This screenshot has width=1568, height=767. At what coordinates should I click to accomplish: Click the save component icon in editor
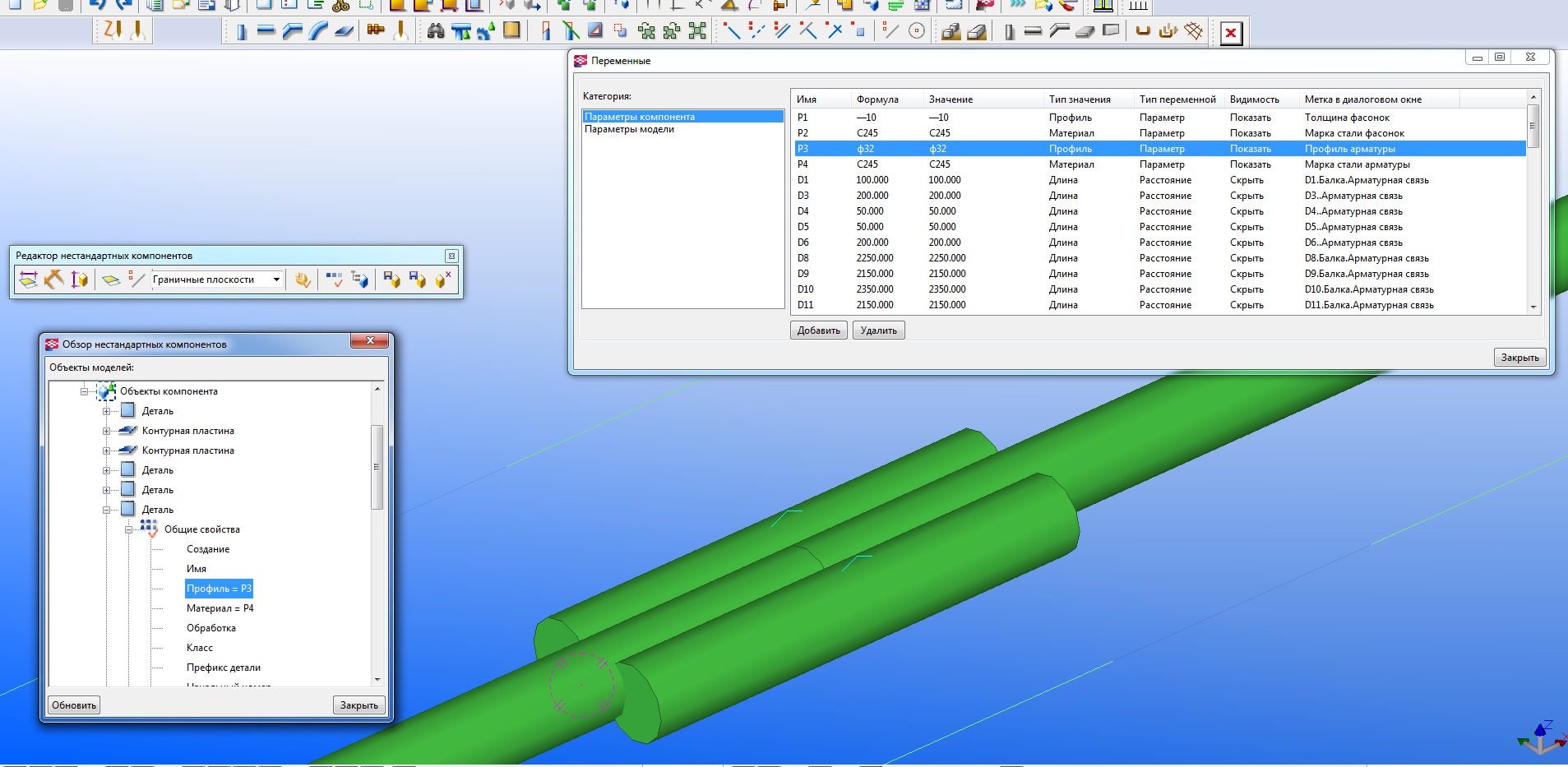[x=391, y=280]
